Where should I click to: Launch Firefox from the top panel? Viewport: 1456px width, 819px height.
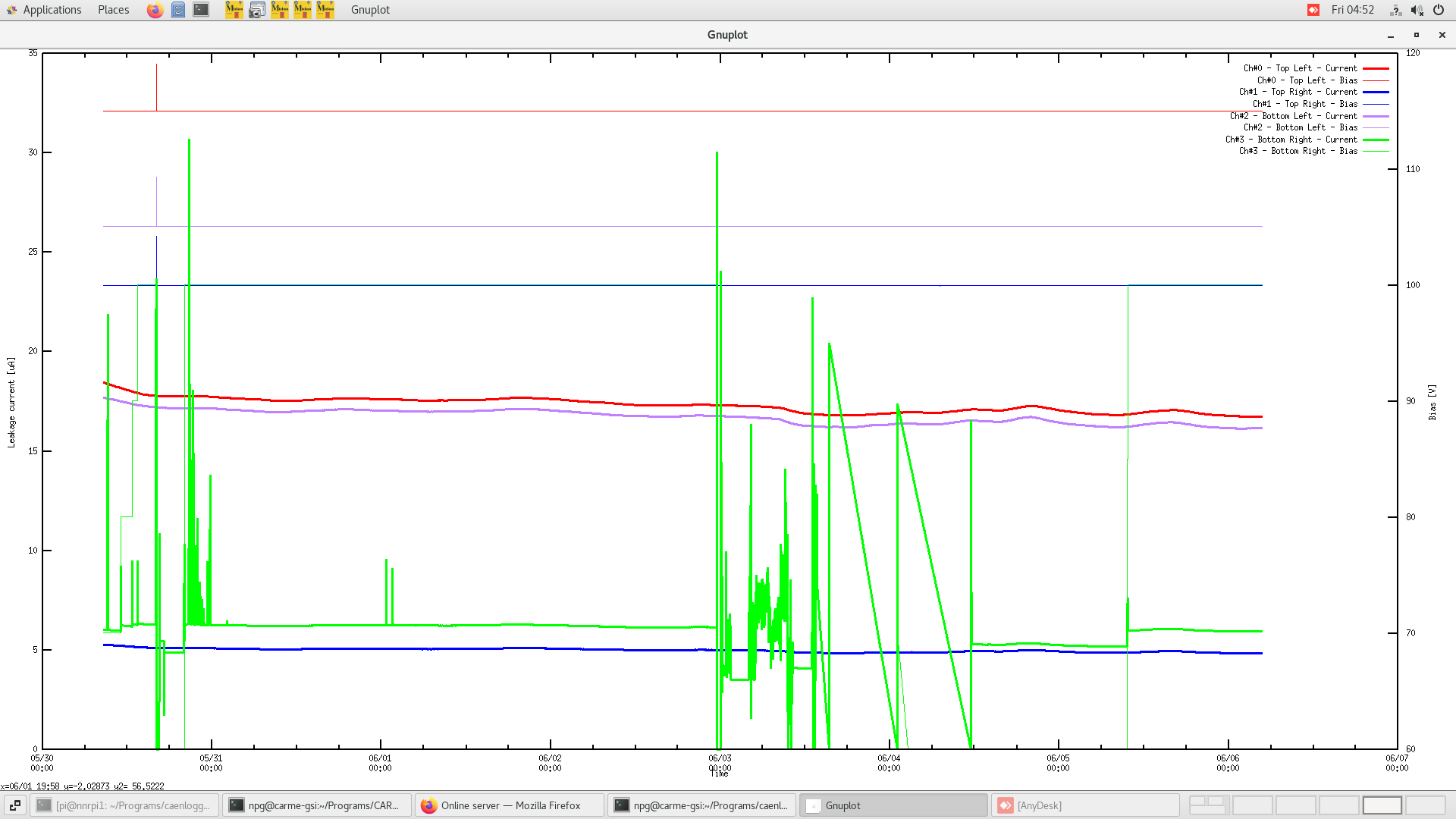(x=155, y=10)
